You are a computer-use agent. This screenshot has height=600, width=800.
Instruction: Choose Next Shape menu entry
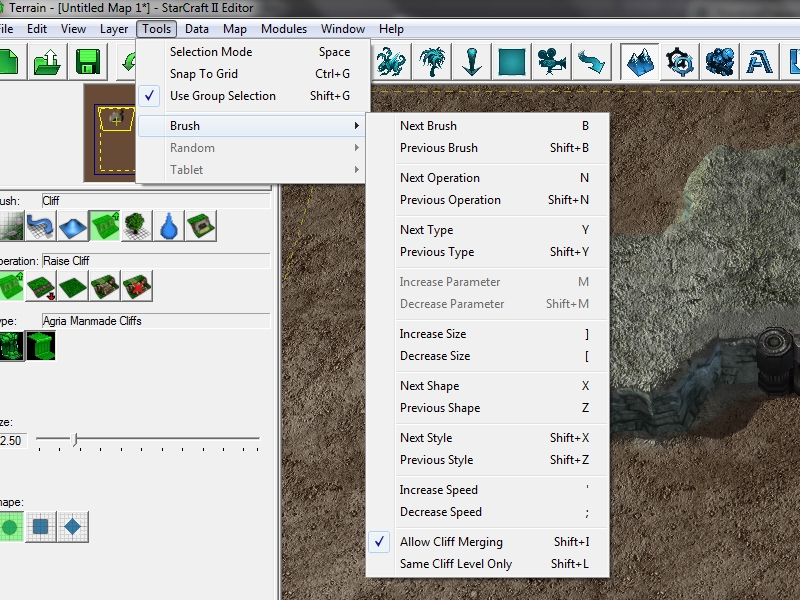pyautogui.click(x=488, y=386)
